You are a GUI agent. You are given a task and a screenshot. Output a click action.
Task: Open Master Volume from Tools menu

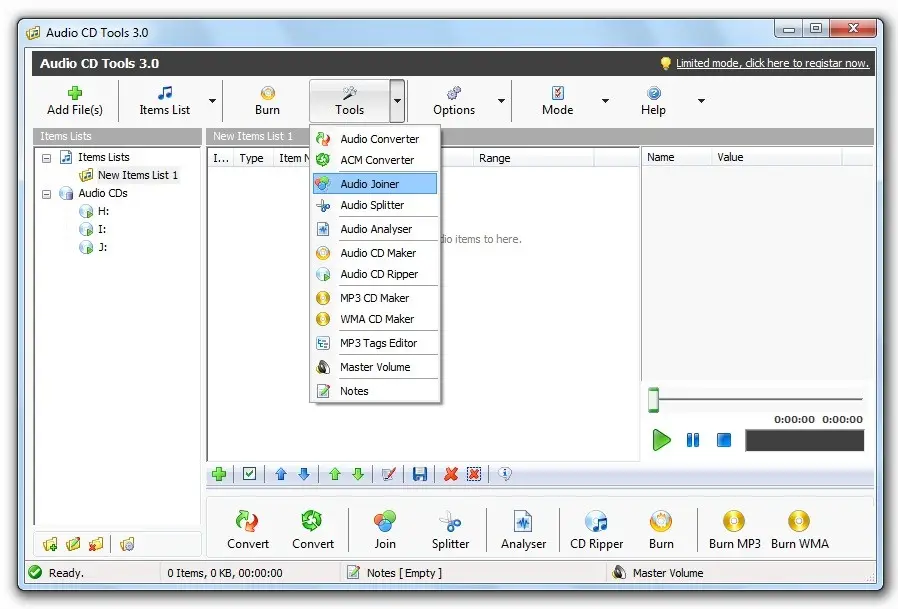point(375,367)
